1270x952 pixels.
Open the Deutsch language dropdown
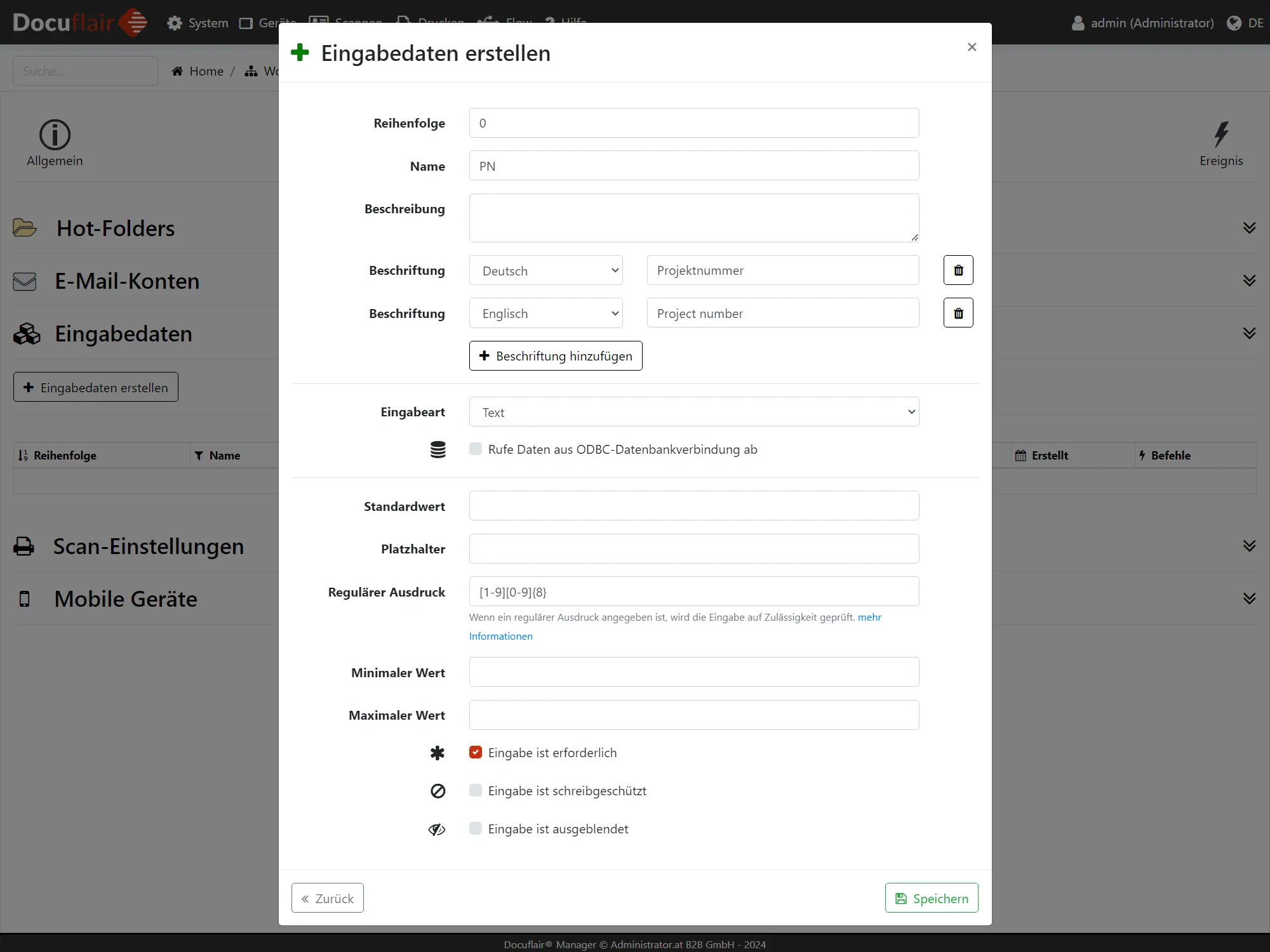click(545, 270)
